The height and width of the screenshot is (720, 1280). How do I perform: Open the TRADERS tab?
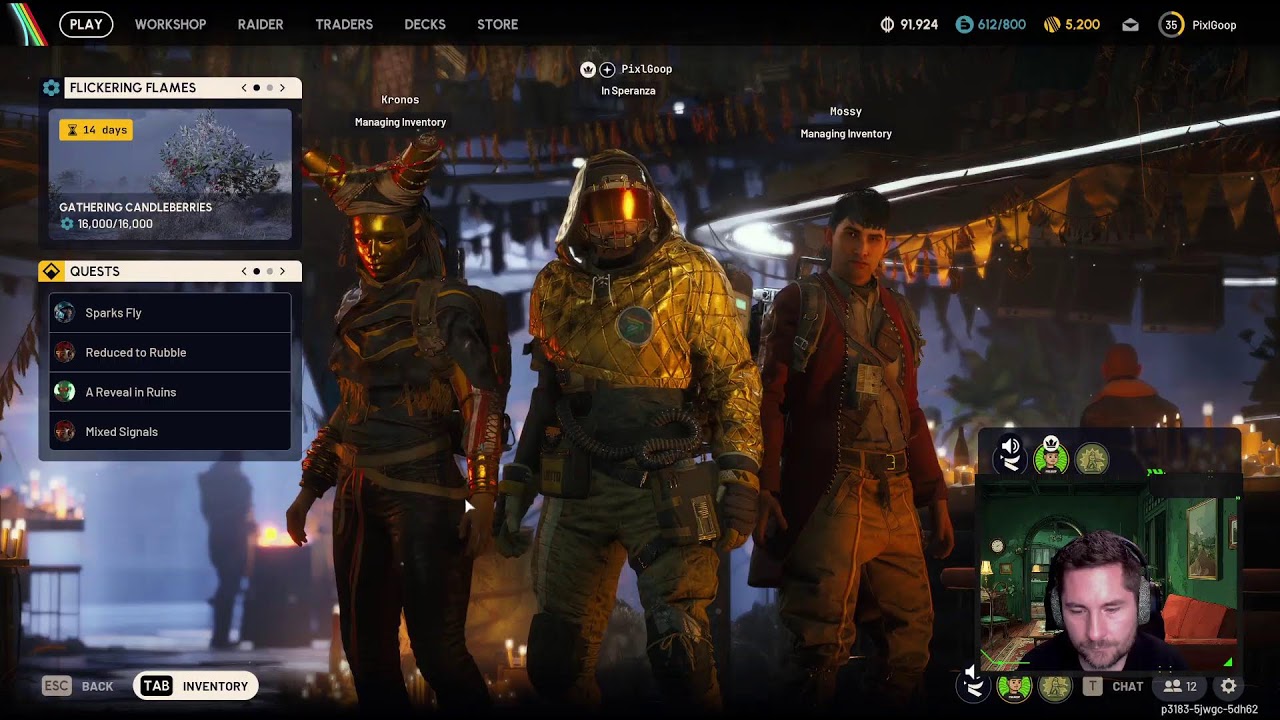(344, 24)
